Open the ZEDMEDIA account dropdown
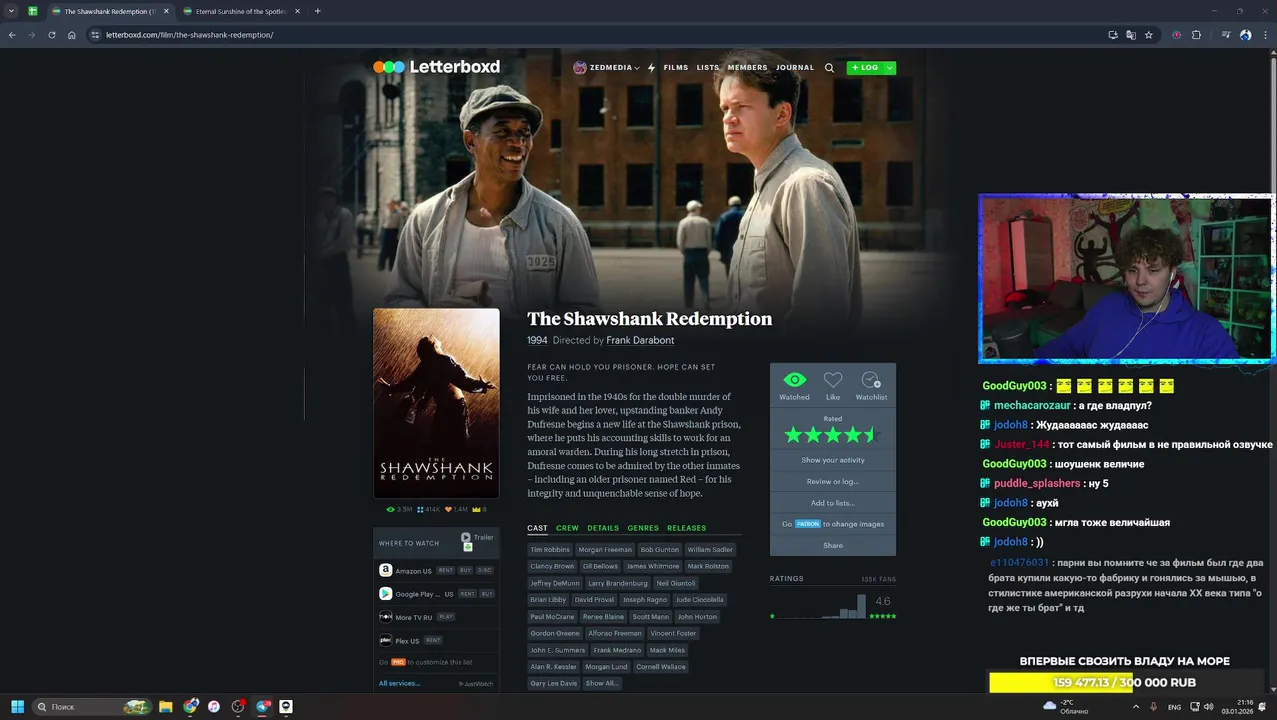 (x=614, y=68)
